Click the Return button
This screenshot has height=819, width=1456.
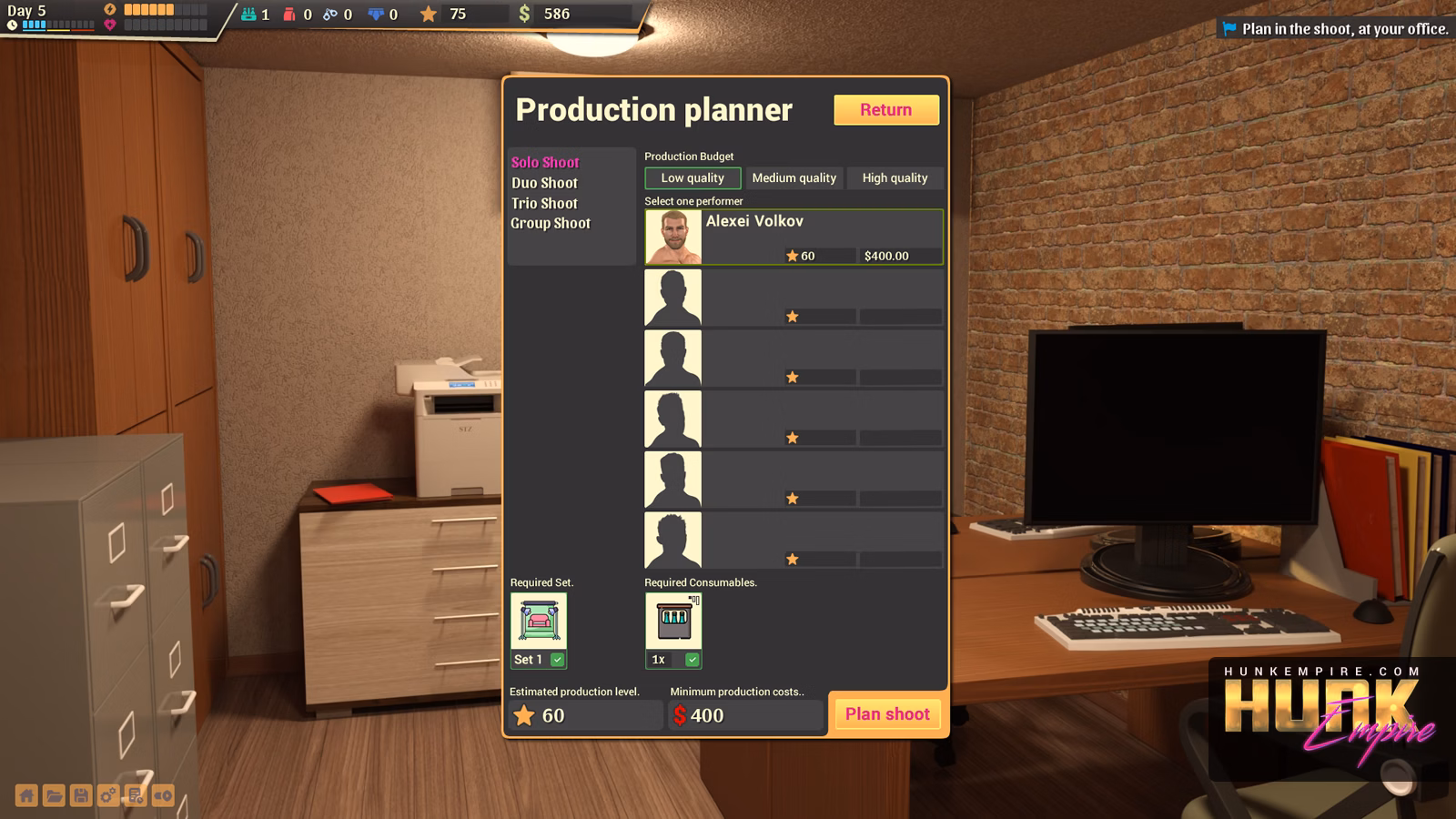point(885,110)
